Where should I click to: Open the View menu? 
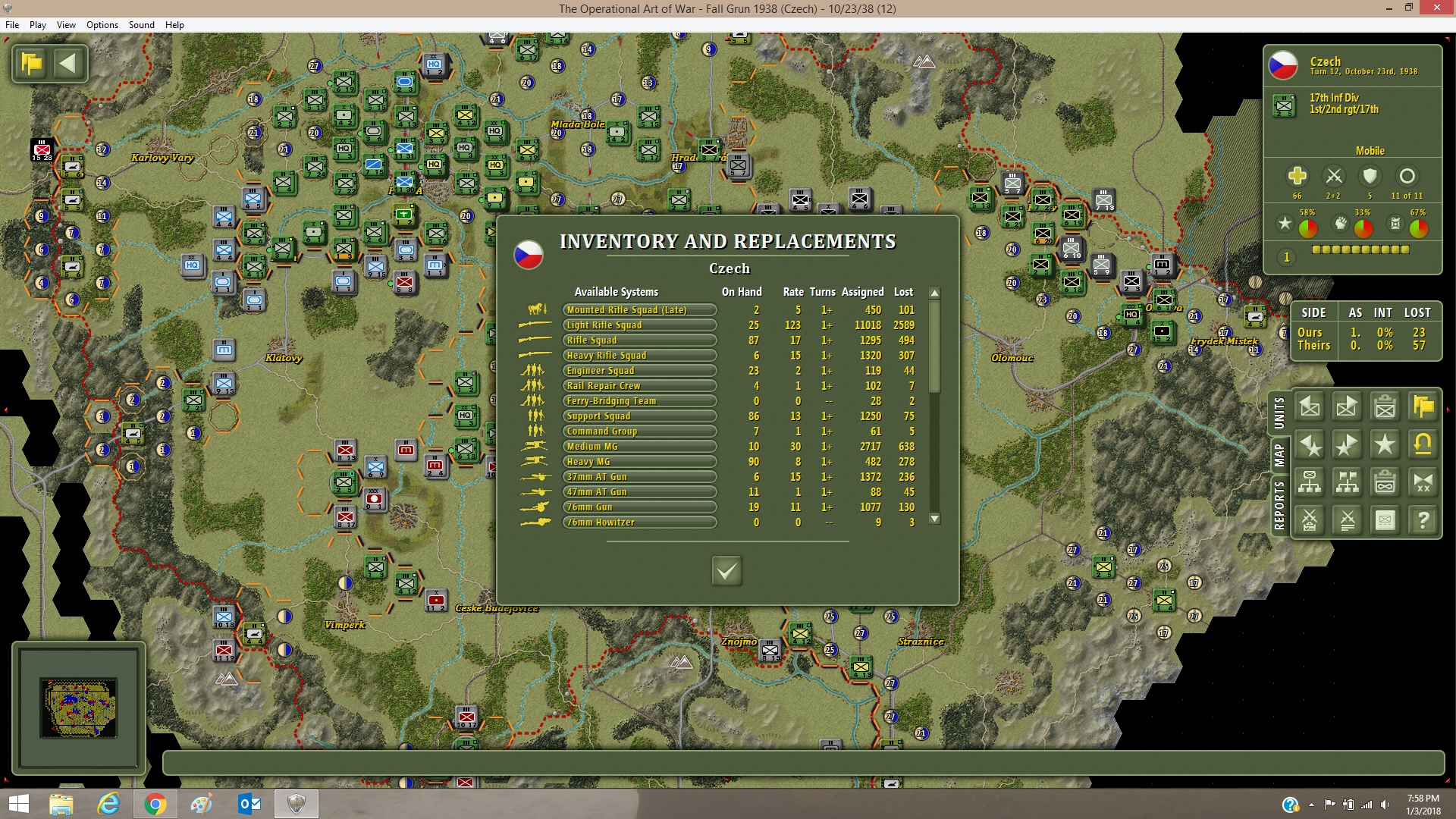tap(66, 25)
